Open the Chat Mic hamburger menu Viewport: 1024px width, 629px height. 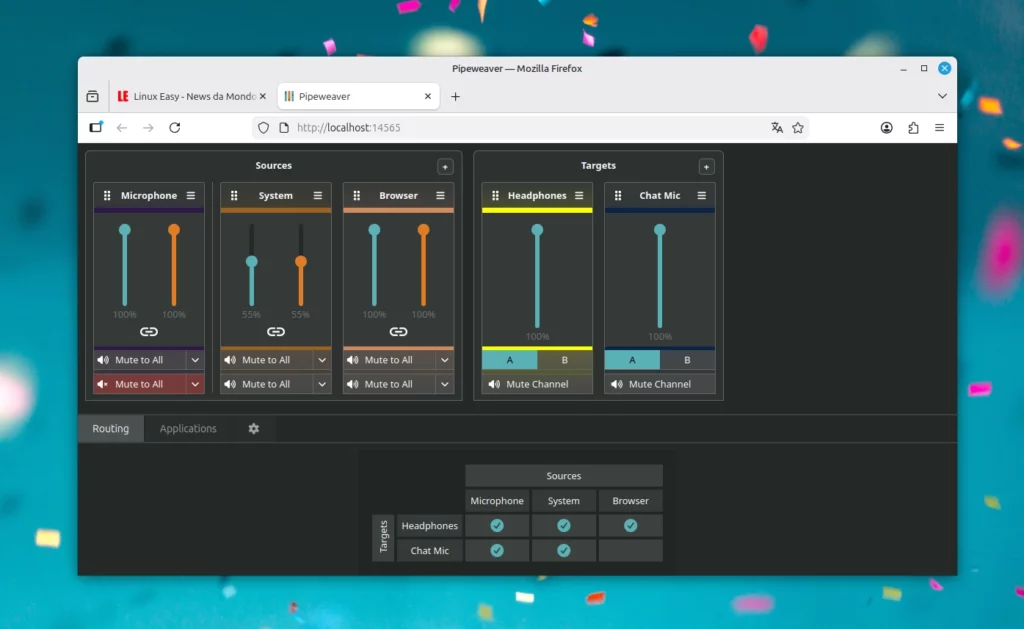[702, 195]
